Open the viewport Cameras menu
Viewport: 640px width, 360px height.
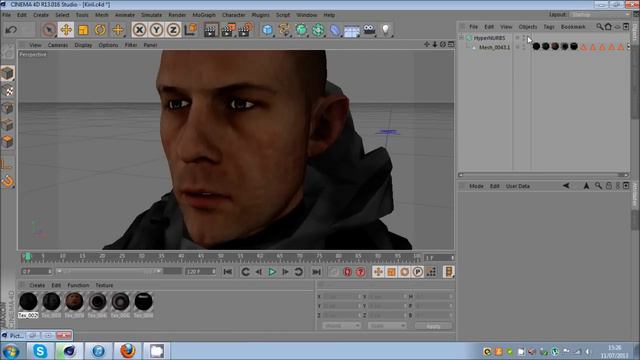point(58,45)
